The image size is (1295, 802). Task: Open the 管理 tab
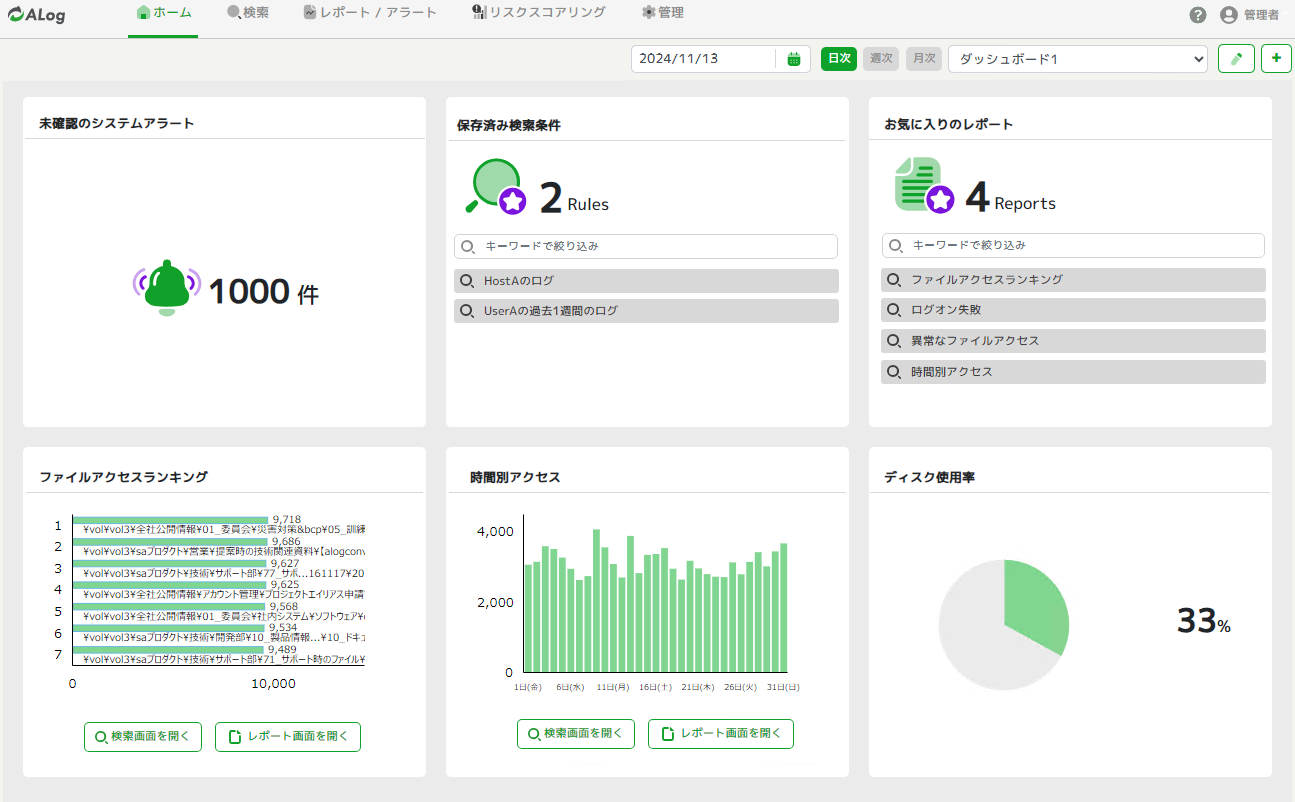coord(663,13)
